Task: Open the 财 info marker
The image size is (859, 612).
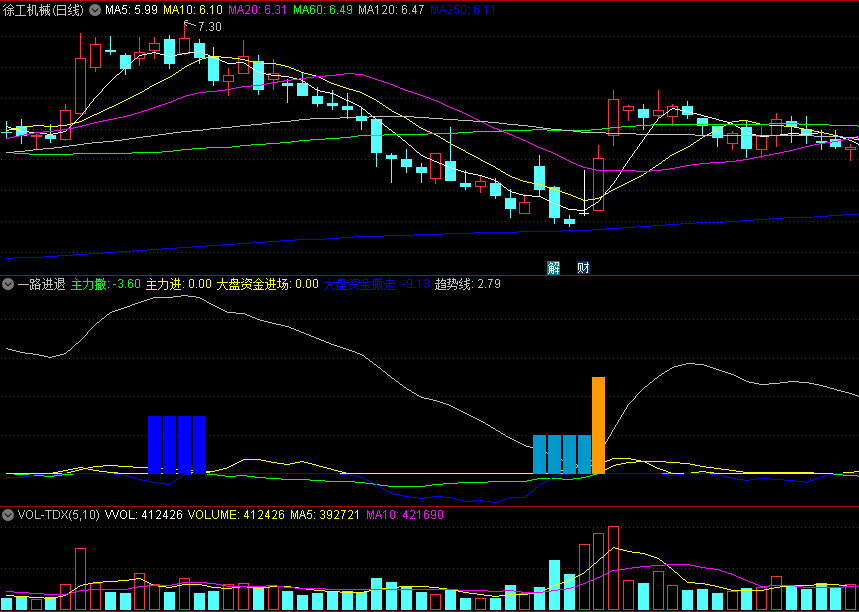Action: pos(583,268)
